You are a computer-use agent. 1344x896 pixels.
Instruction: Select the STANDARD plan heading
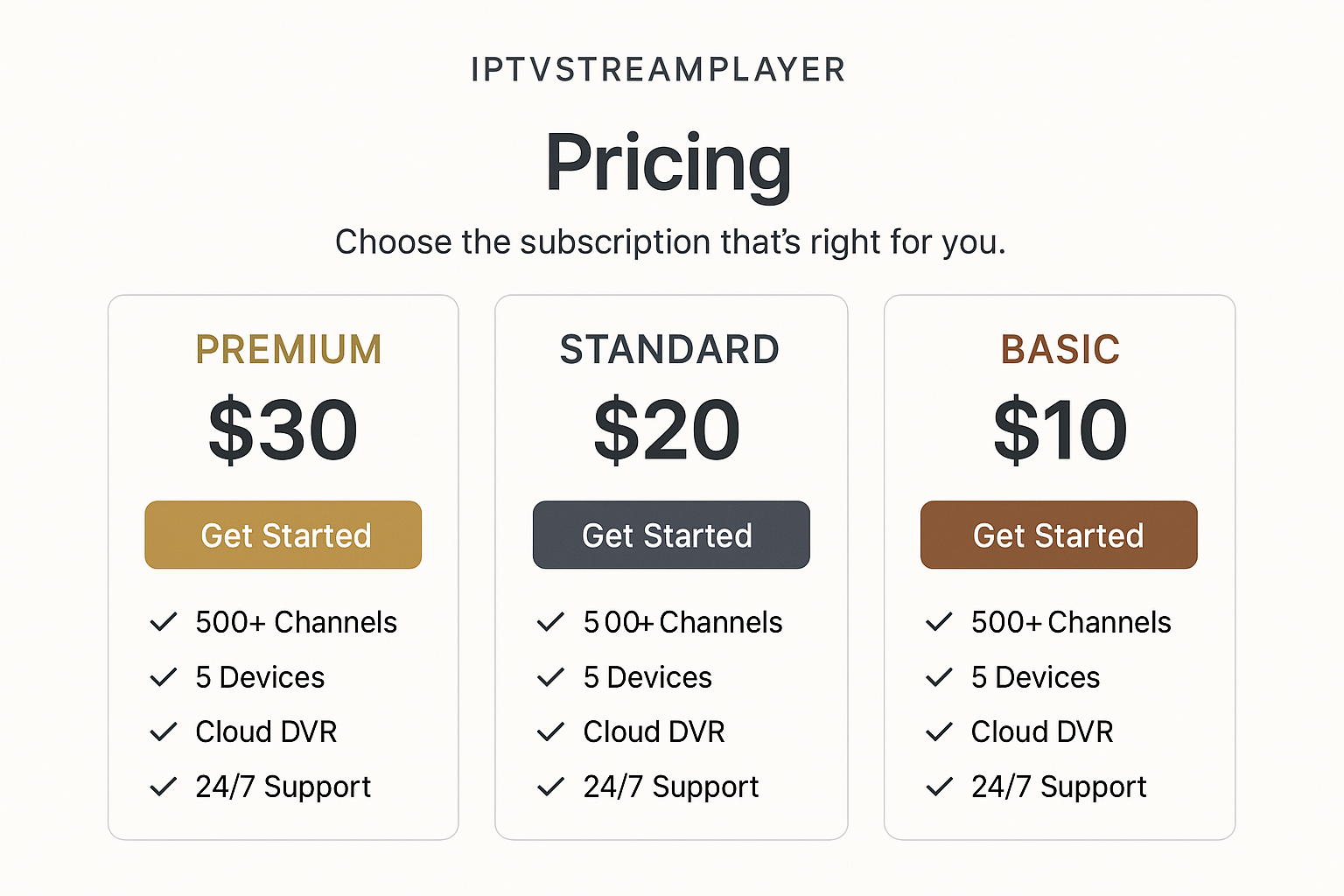pos(670,349)
